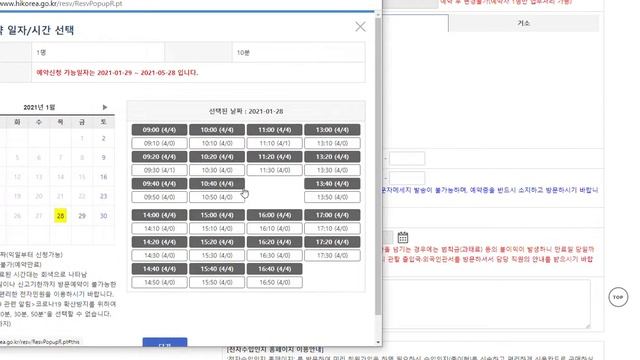Click the full 13:40 (4/4) slot
Image resolution: width=640 pixels, height=360 pixels.
[332, 184]
